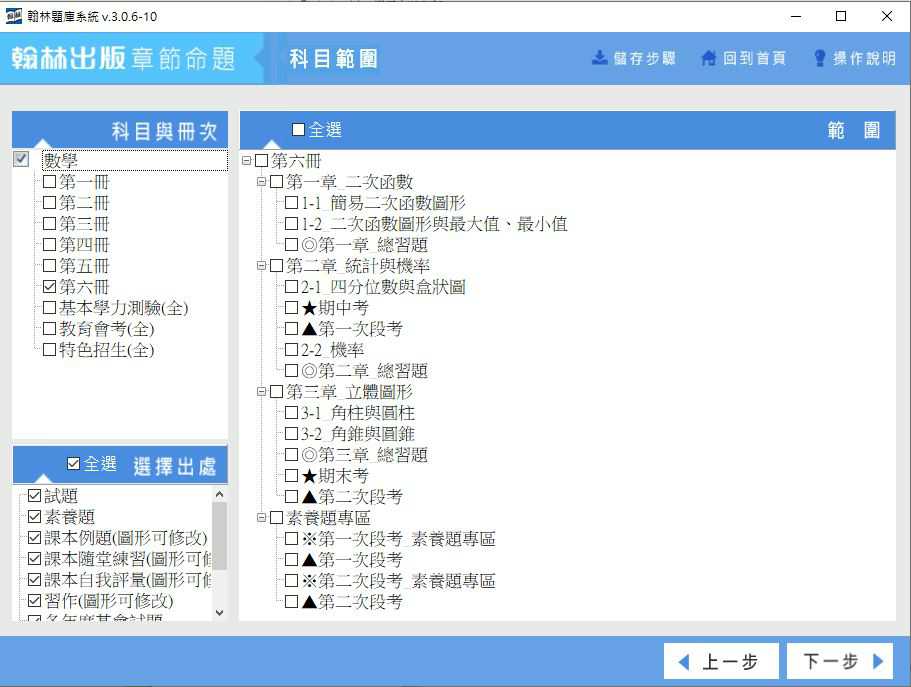Click source list scroll down arrow

coord(220,613)
